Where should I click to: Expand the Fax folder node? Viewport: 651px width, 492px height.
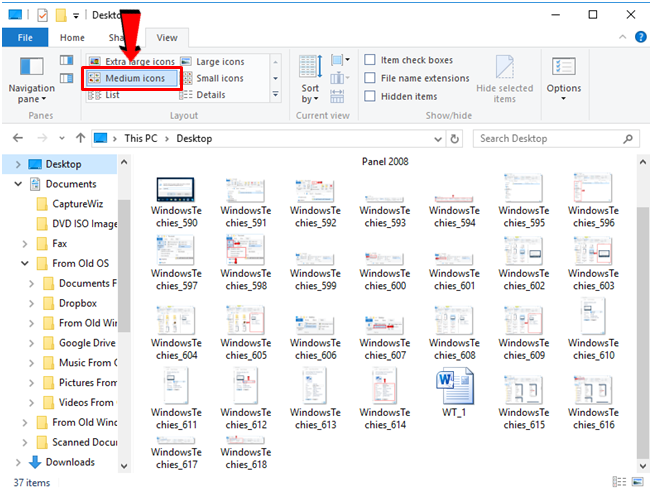tap(24, 244)
